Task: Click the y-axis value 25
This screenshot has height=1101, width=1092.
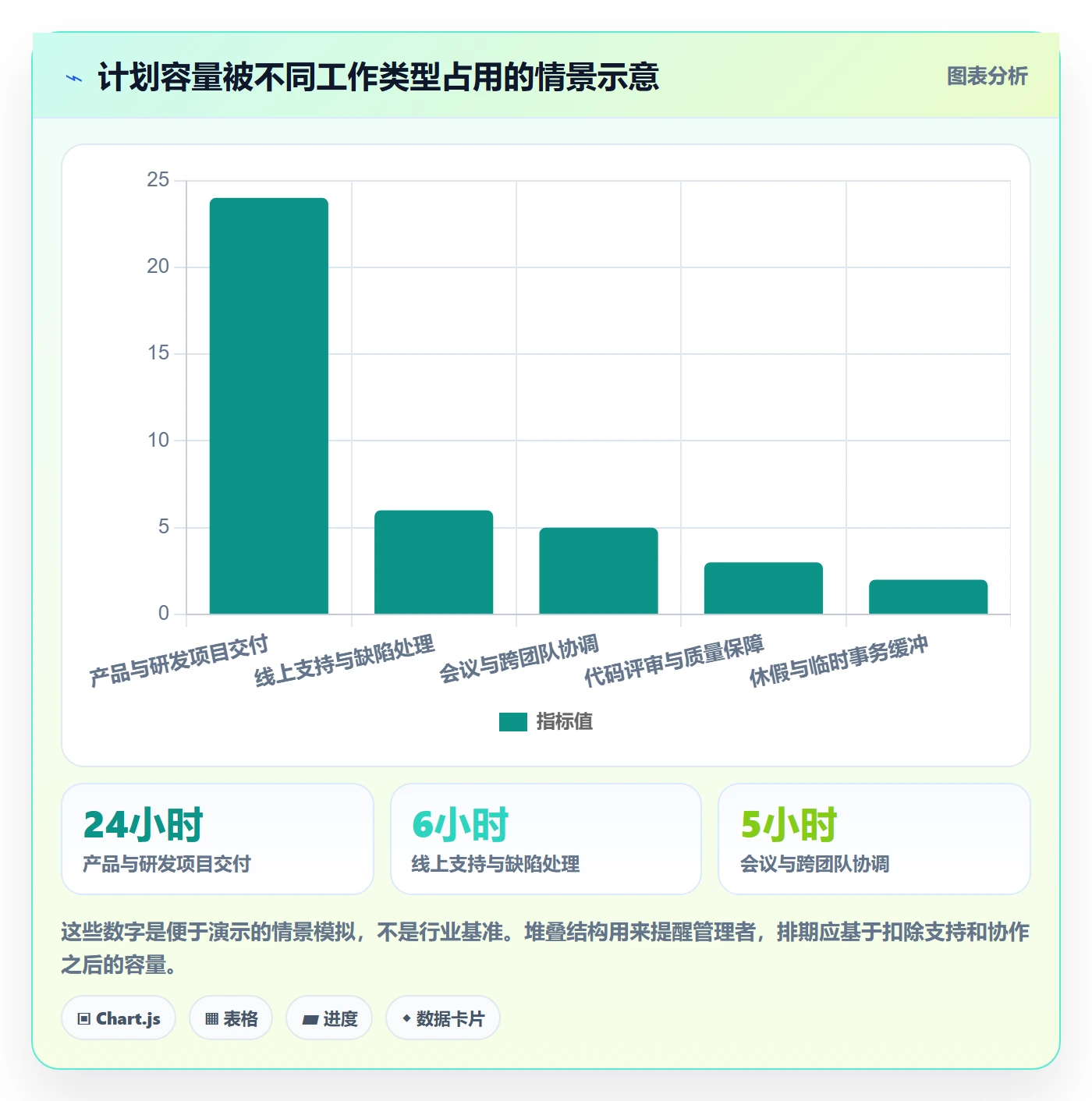Action: [158, 180]
